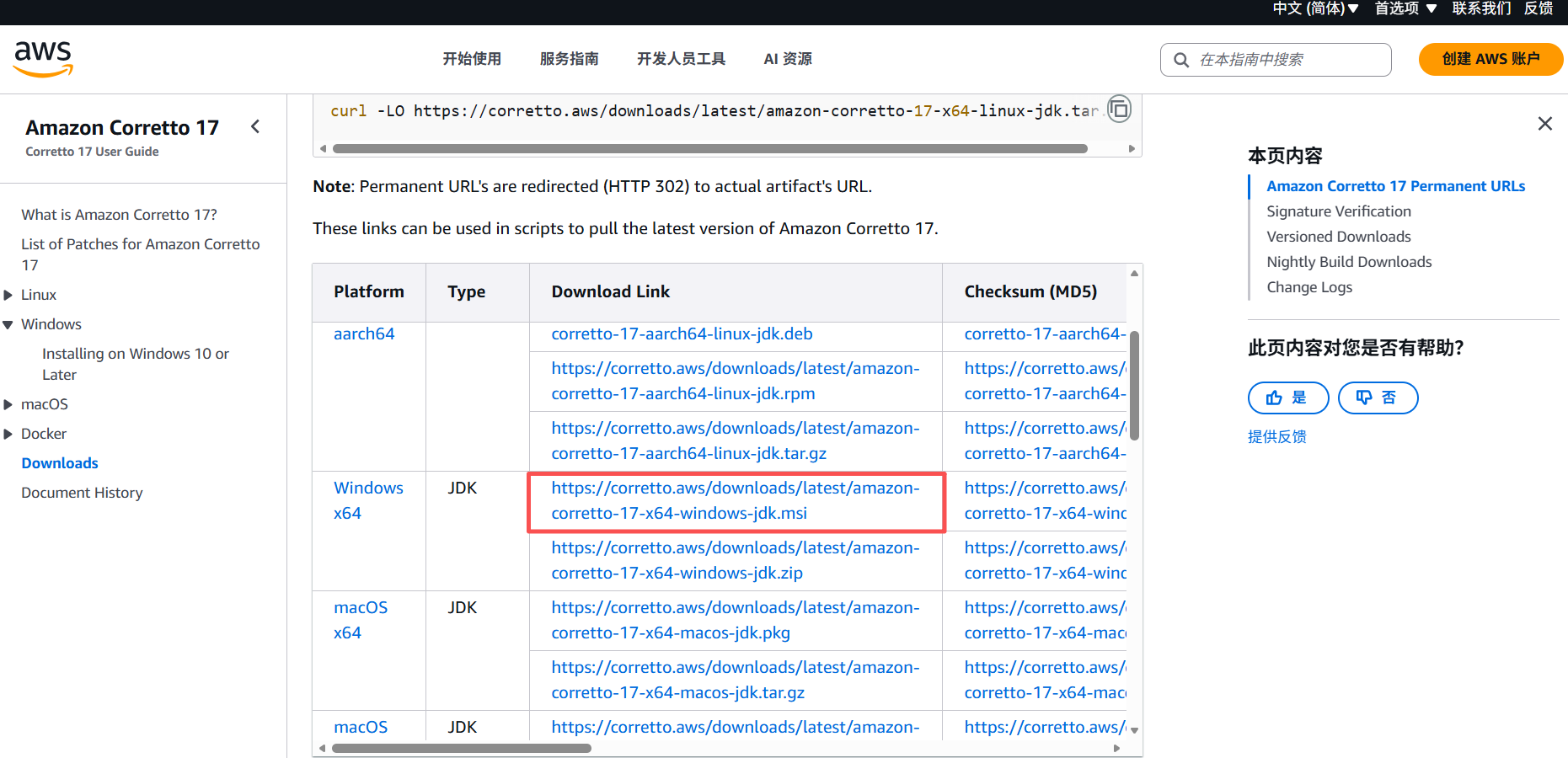Click the Download Link column header

pyautogui.click(x=610, y=291)
